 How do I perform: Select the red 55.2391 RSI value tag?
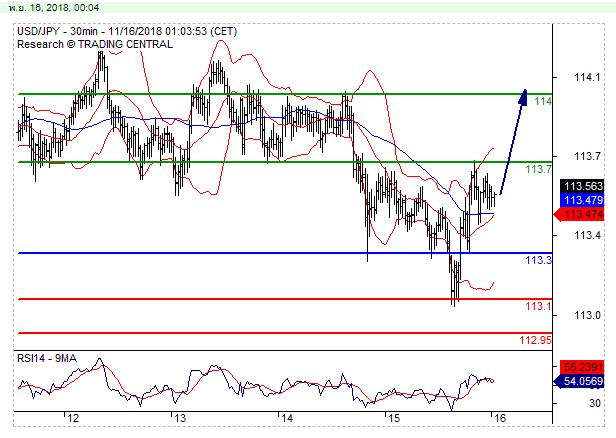pos(583,367)
